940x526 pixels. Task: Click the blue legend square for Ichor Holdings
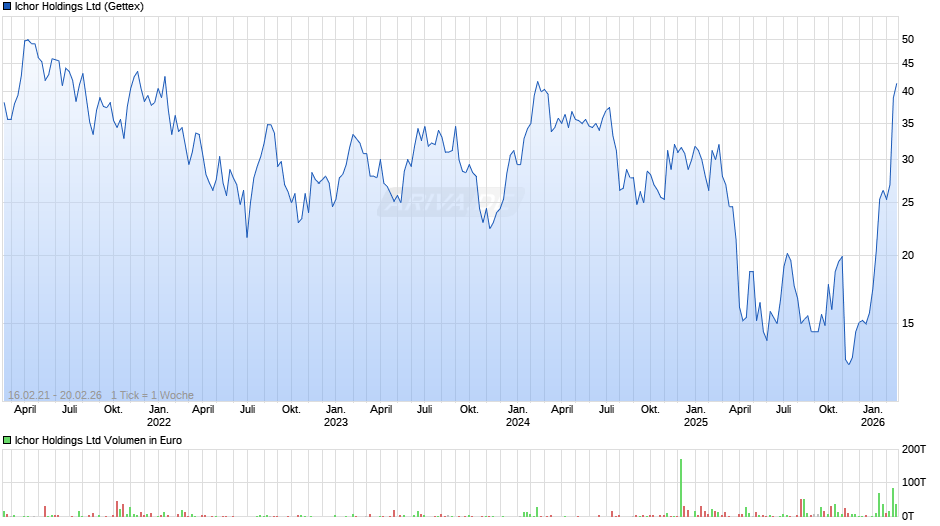7,7
